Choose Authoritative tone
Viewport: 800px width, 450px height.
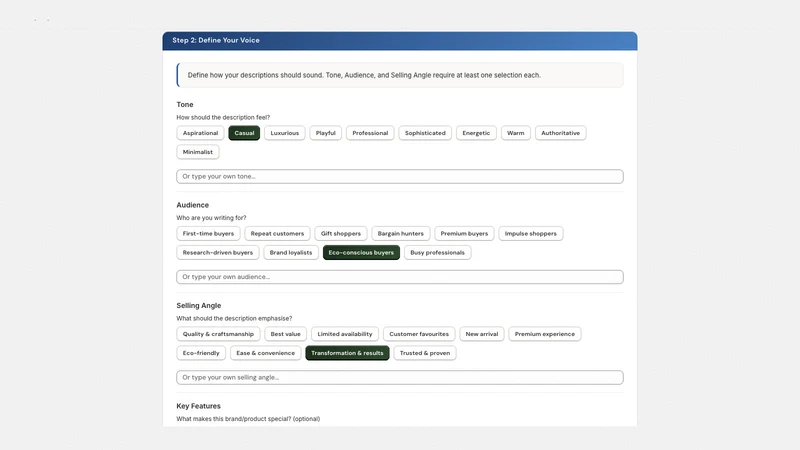pos(560,133)
